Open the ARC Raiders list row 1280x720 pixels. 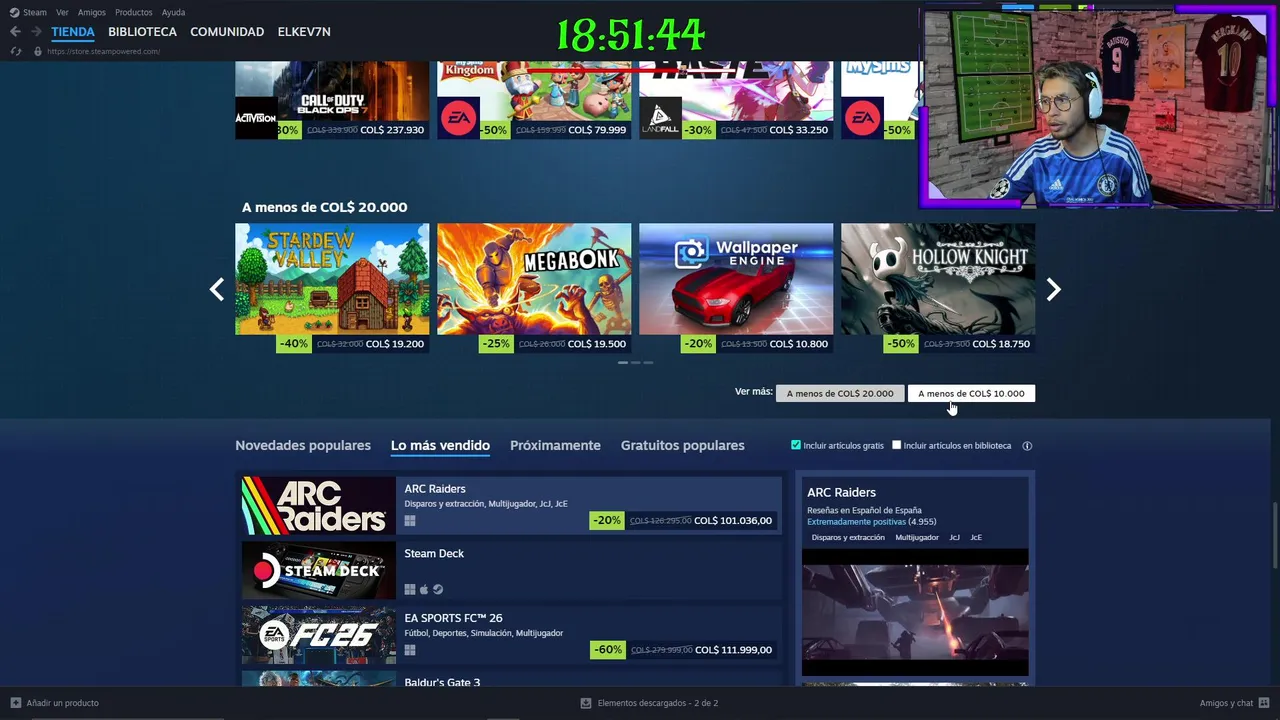coord(511,506)
